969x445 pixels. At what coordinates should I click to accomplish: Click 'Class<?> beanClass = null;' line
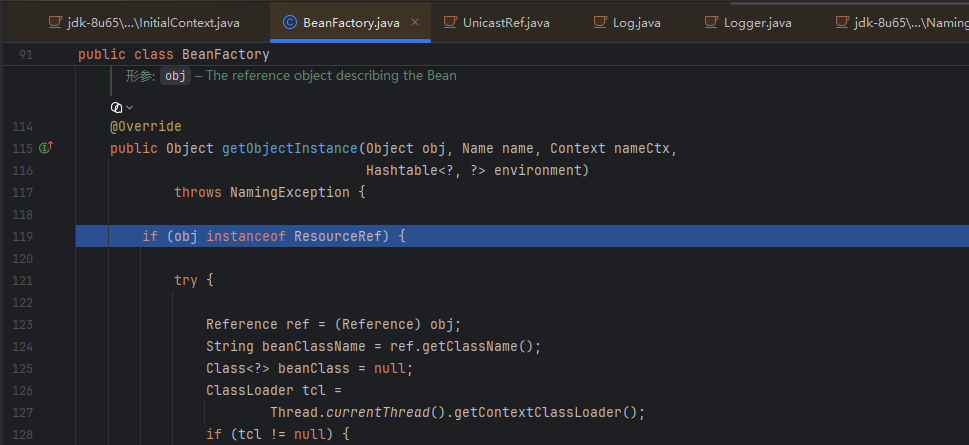point(310,368)
